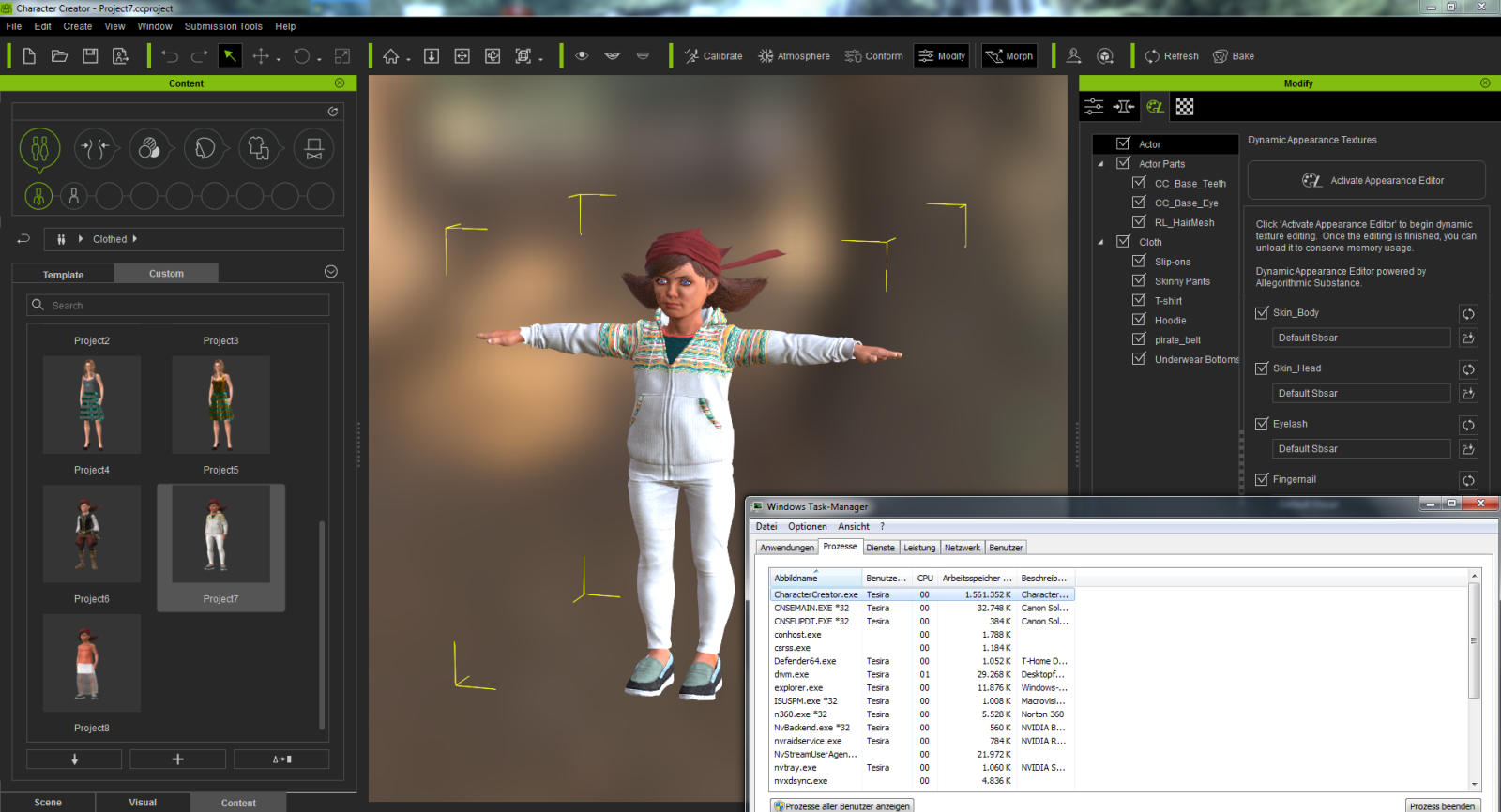Open the Submission Tools menu

coord(223,26)
